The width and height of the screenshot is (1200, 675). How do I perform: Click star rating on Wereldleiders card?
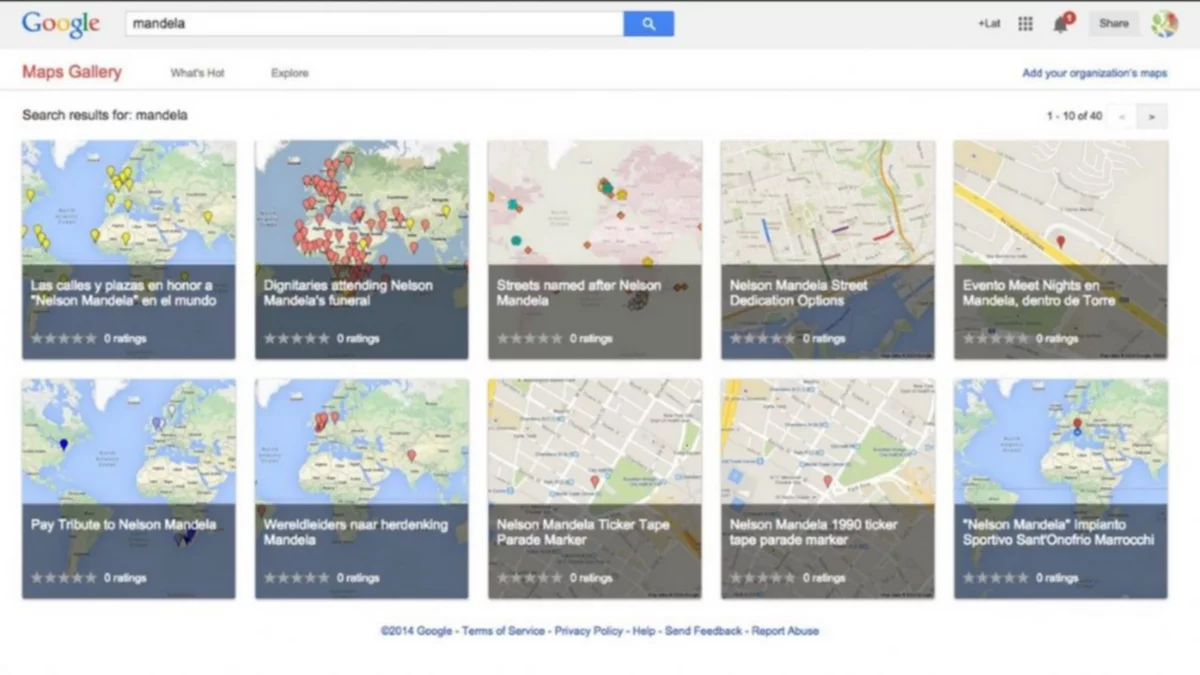[297, 578]
